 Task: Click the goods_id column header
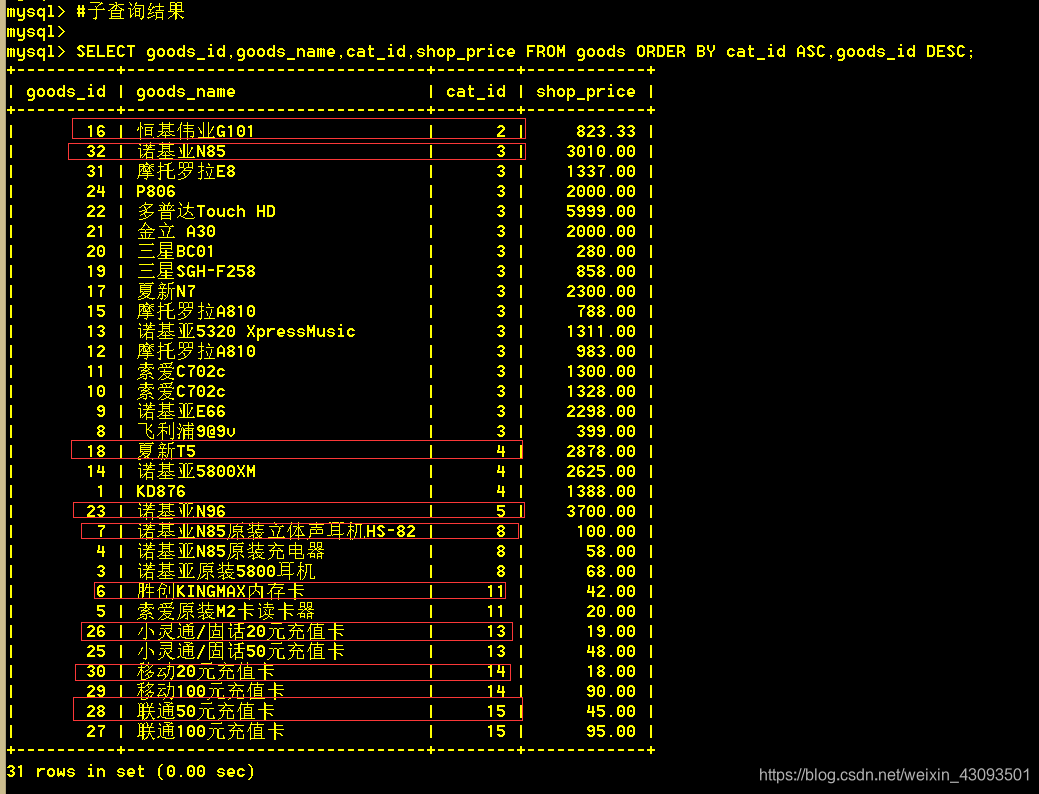click(66, 91)
